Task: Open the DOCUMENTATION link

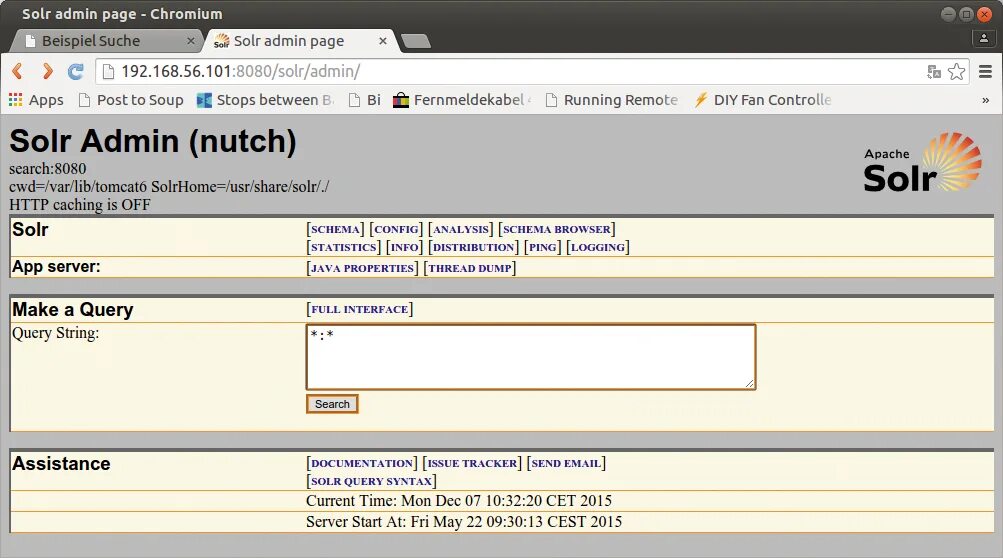Action: 362,463
